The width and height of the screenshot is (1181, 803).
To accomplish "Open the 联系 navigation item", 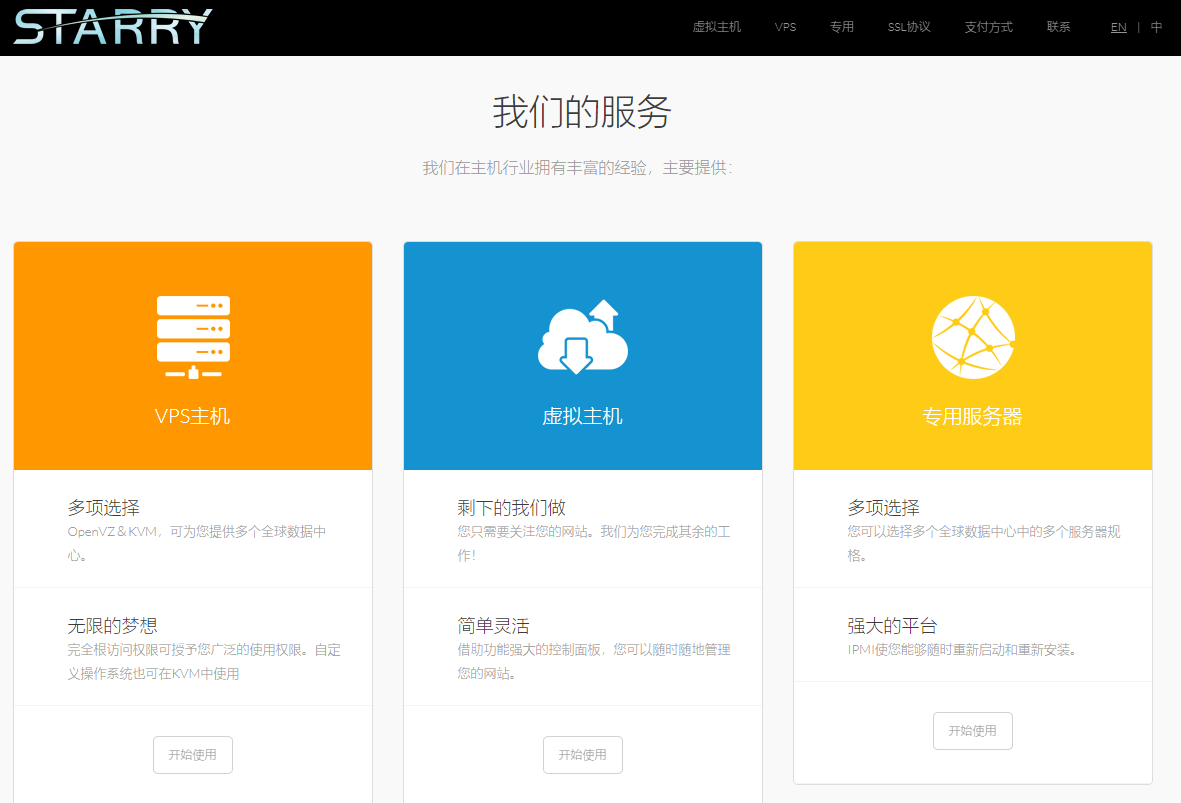I will click(1058, 27).
